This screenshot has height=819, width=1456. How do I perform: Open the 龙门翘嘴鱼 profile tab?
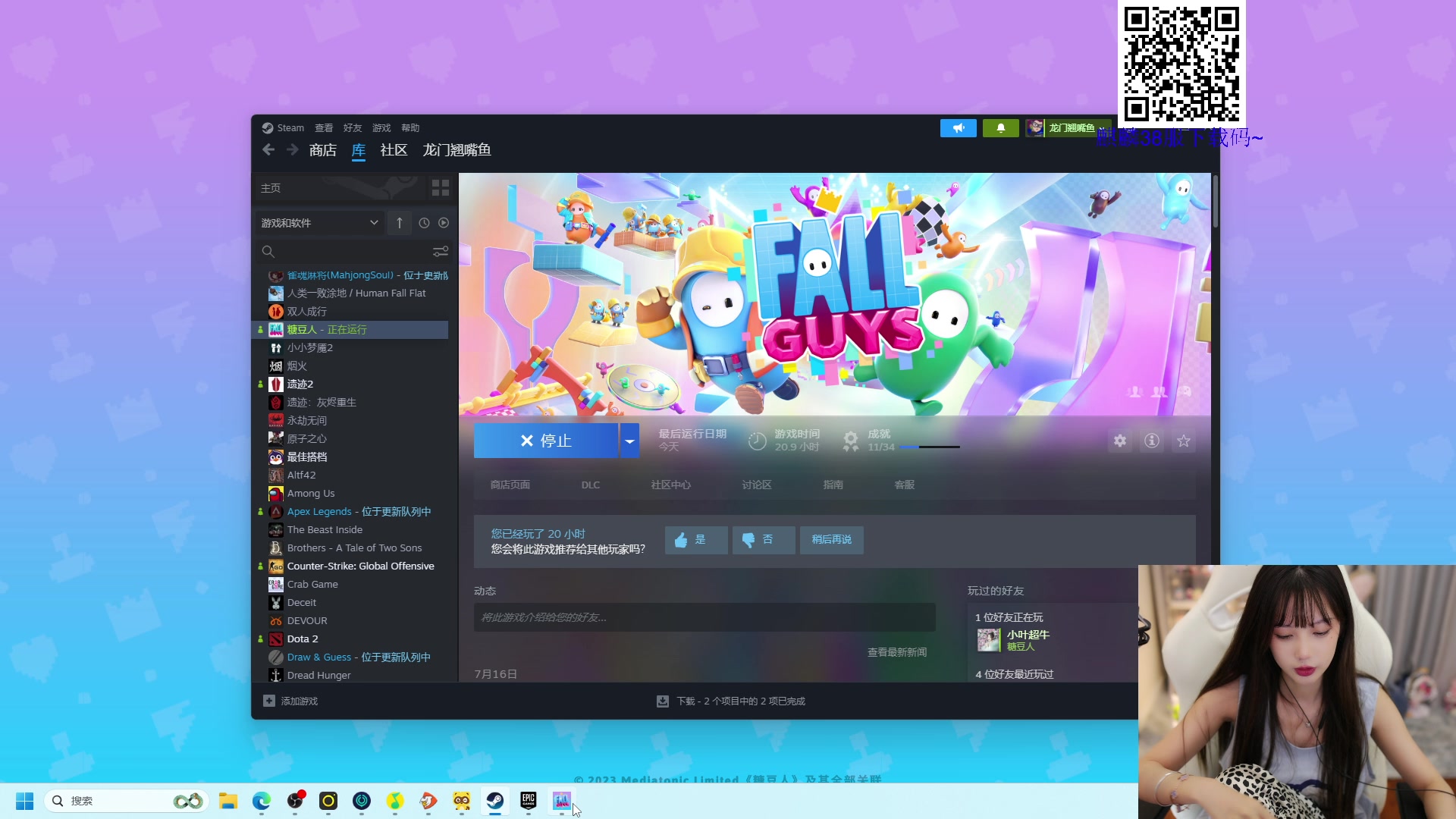(457, 150)
